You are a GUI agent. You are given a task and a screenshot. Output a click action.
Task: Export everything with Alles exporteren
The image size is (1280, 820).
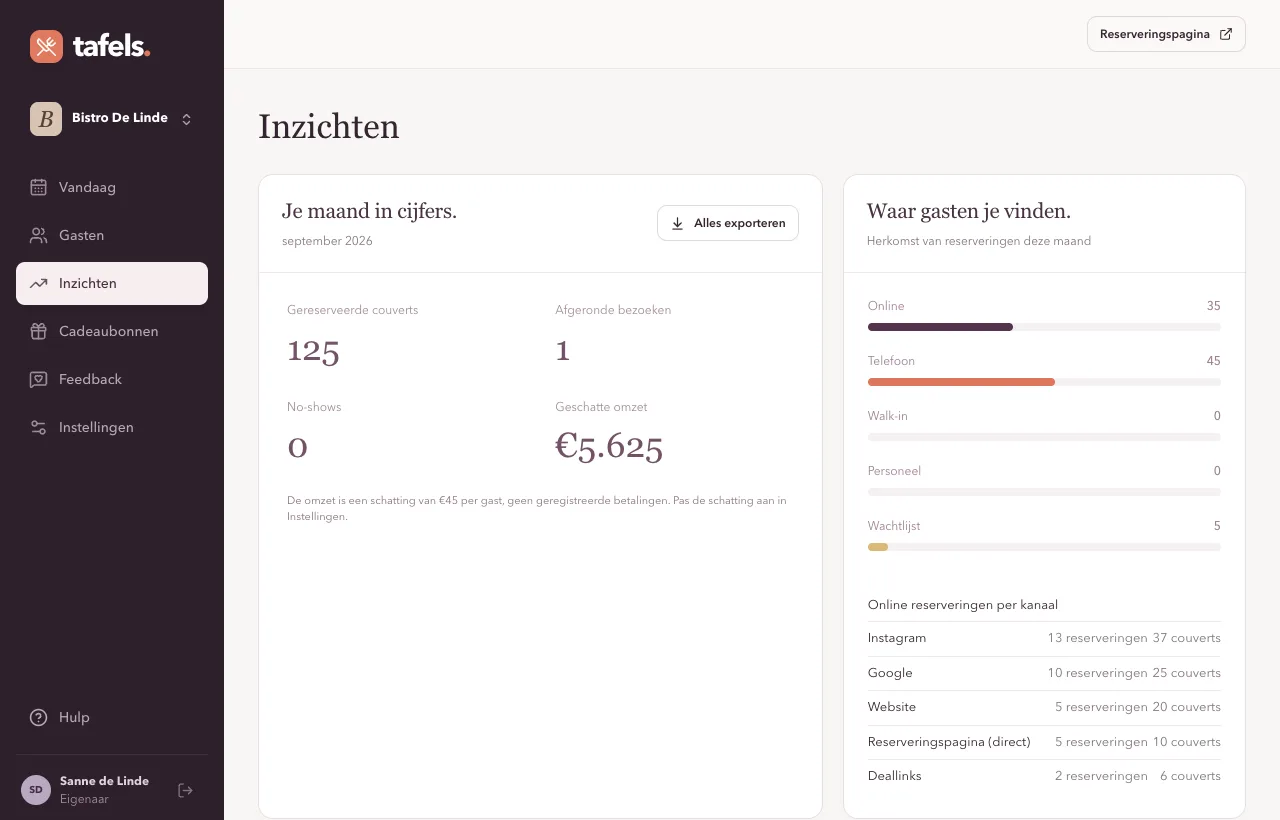tap(728, 223)
